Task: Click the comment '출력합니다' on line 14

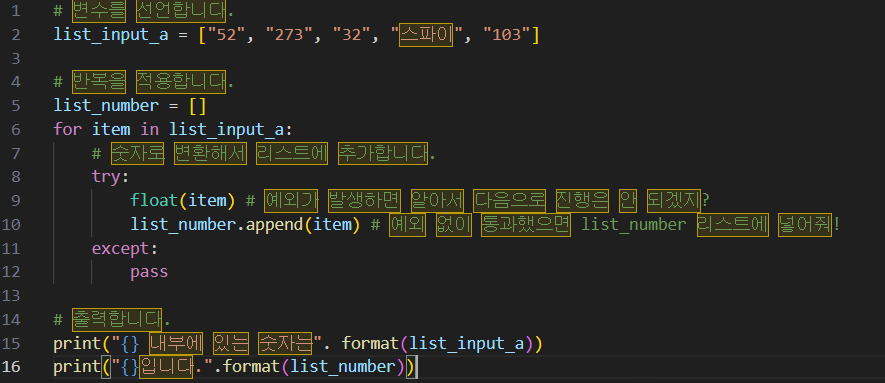Action: [117, 319]
